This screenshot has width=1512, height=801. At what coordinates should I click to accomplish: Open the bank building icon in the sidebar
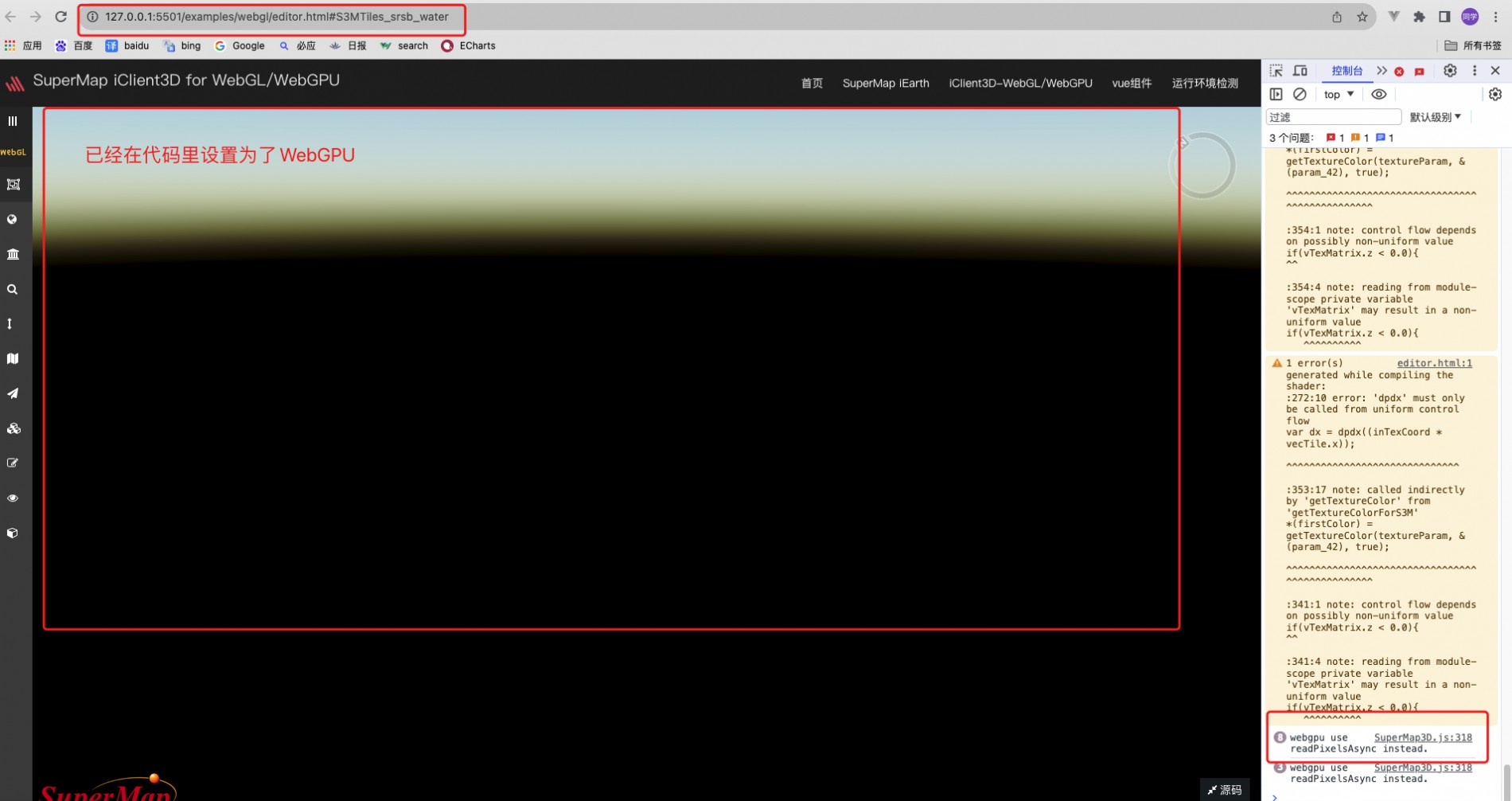tap(13, 255)
